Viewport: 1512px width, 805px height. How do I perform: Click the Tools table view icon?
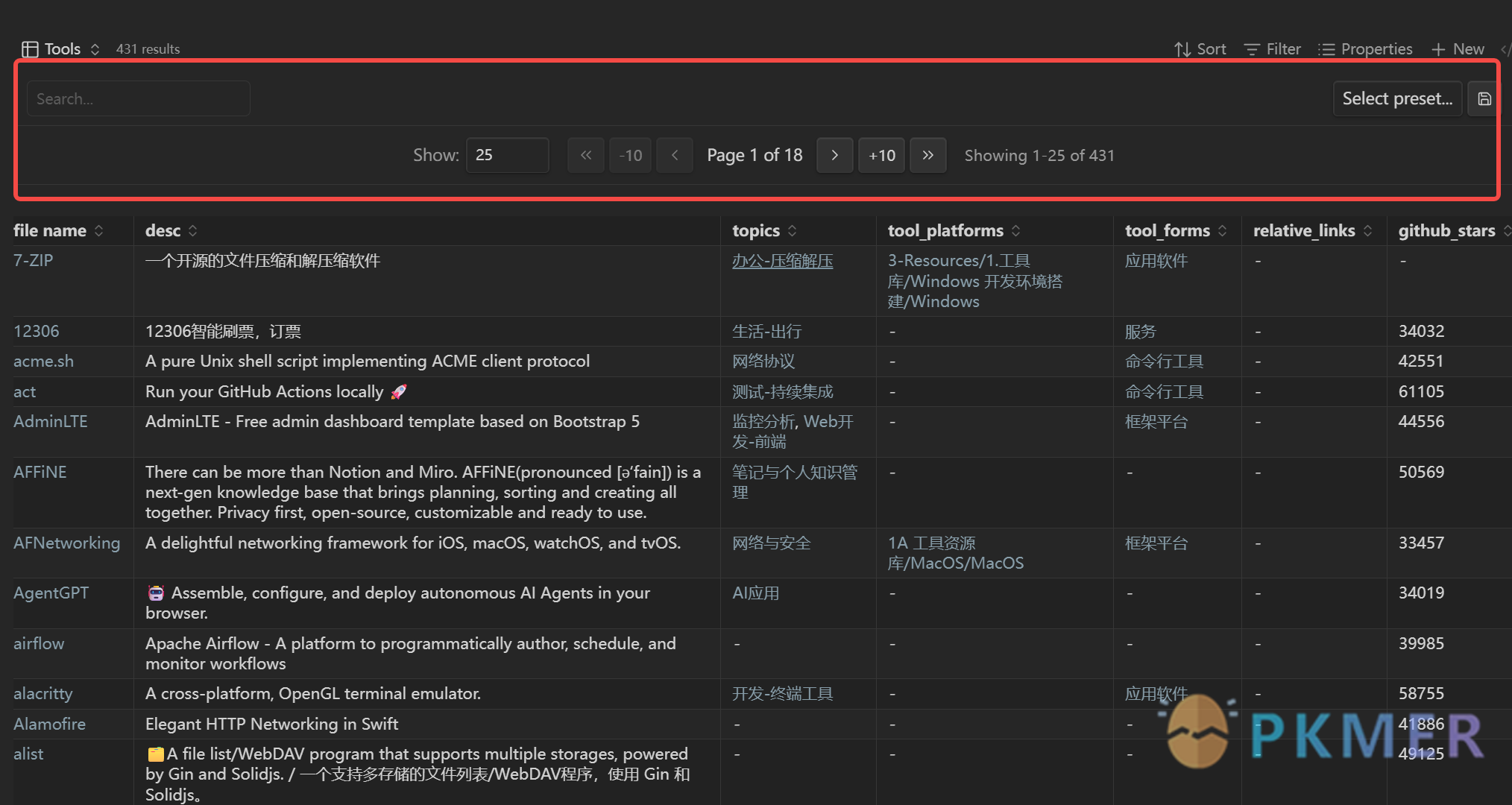[x=30, y=49]
